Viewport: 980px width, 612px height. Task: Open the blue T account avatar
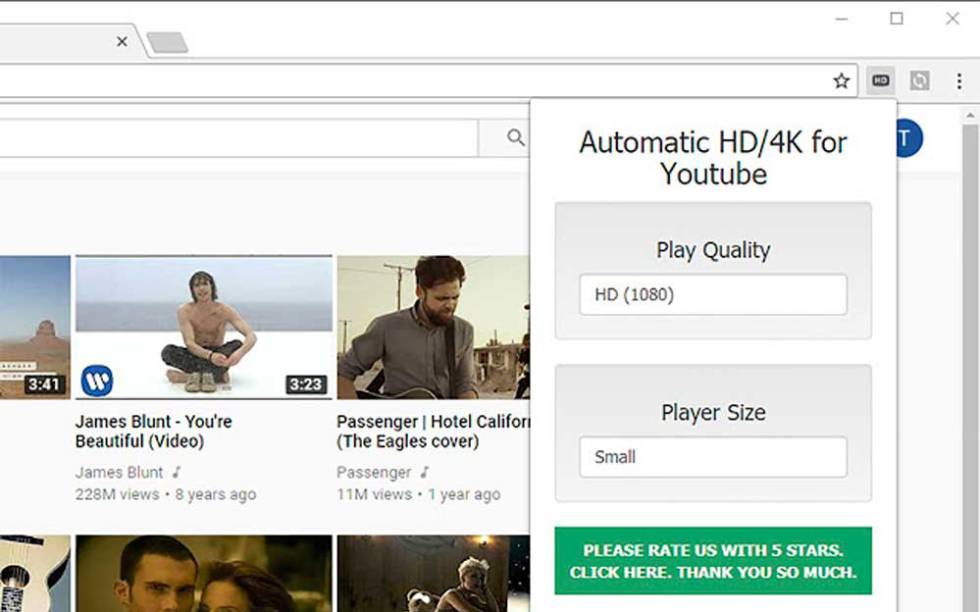coord(909,138)
